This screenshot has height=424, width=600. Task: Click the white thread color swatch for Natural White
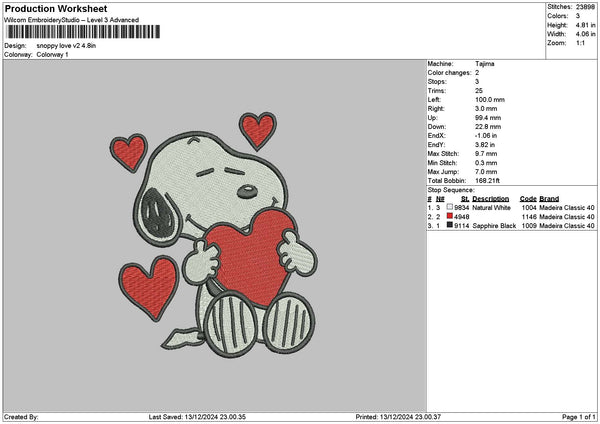pyautogui.click(x=450, y=207)
